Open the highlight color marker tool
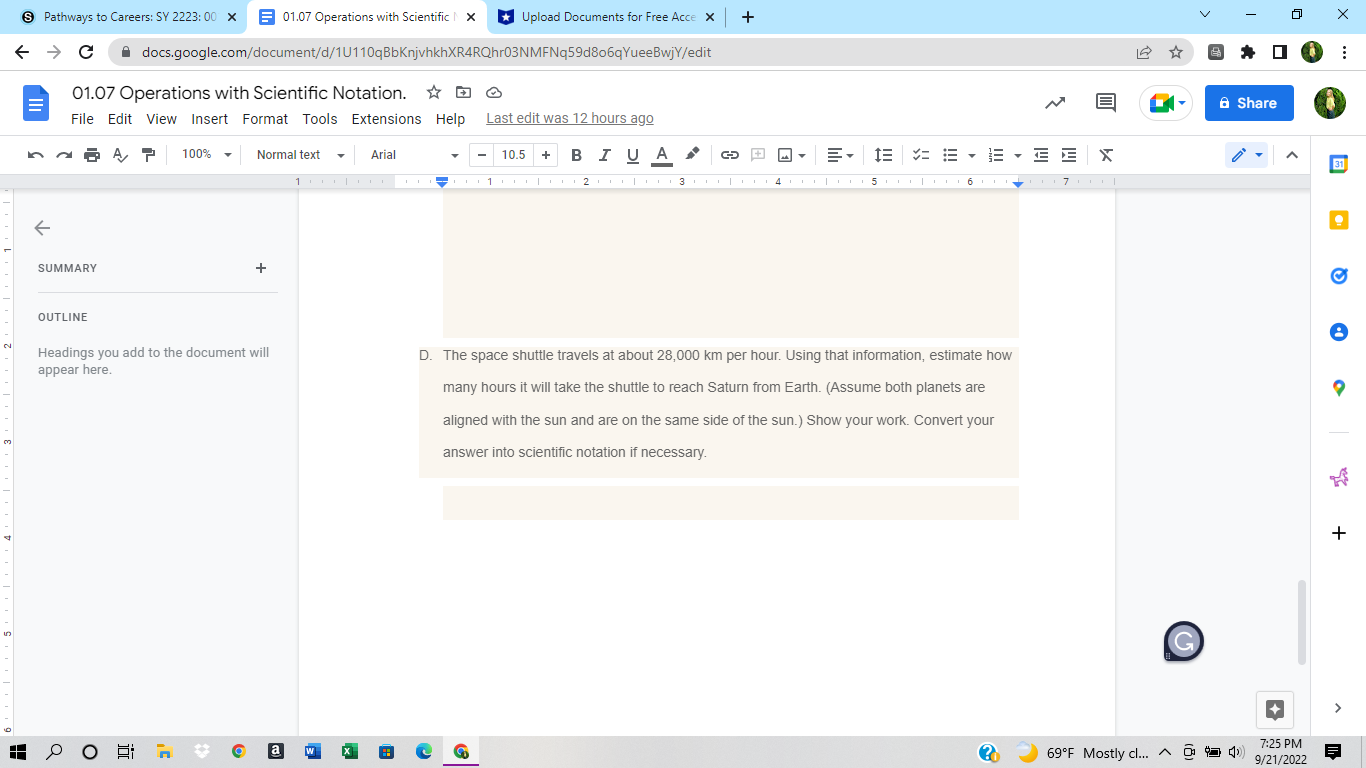The image size is (1366, 768). (x=692, y=155)
